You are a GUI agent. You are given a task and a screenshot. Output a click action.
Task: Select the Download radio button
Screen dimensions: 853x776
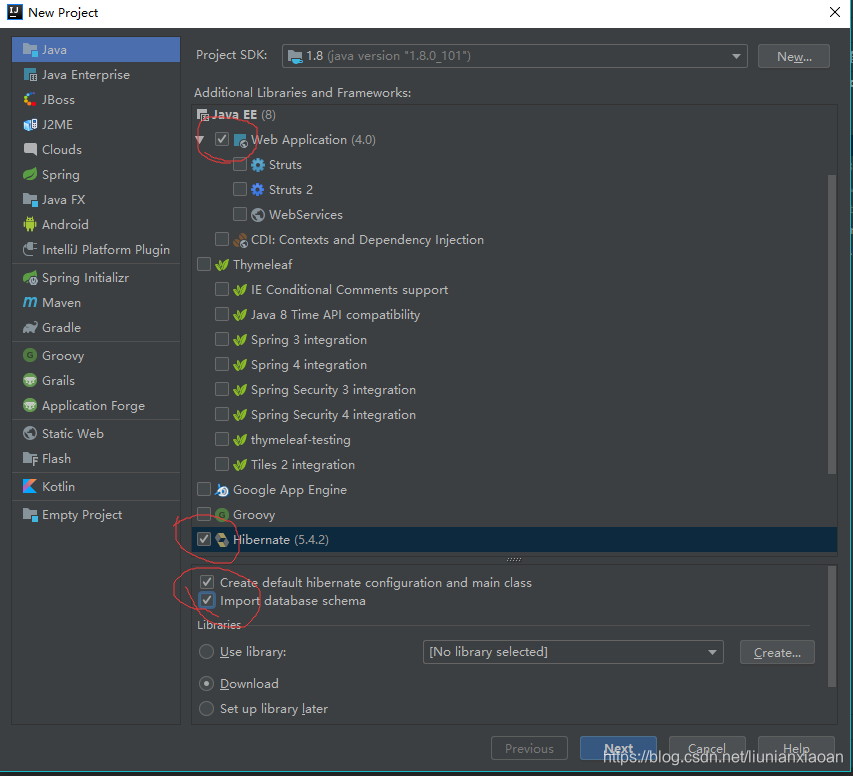206,683
